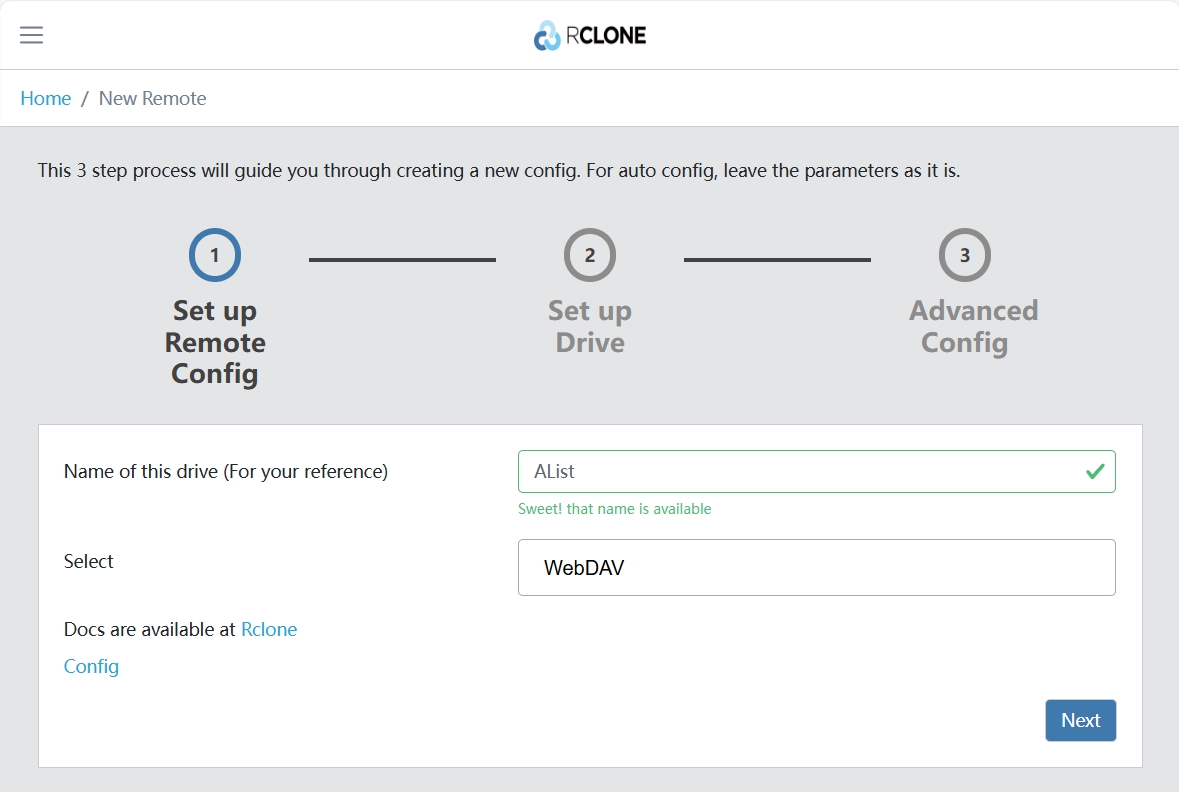Click the 'Select' field label
1179x792 pixels.
tap(89, 561)
